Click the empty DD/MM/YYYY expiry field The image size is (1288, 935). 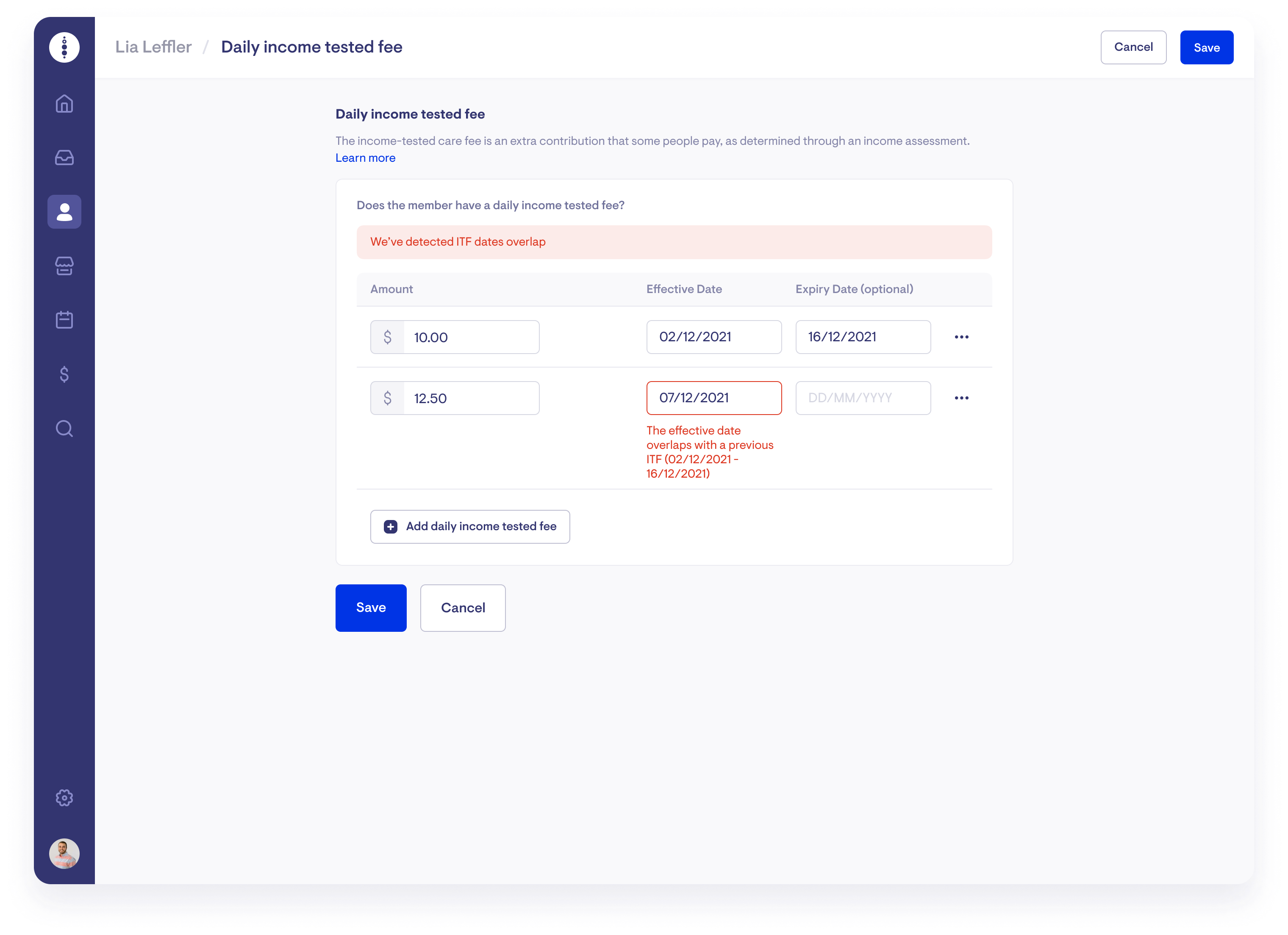pyautogui.click(x=863, y=398)
